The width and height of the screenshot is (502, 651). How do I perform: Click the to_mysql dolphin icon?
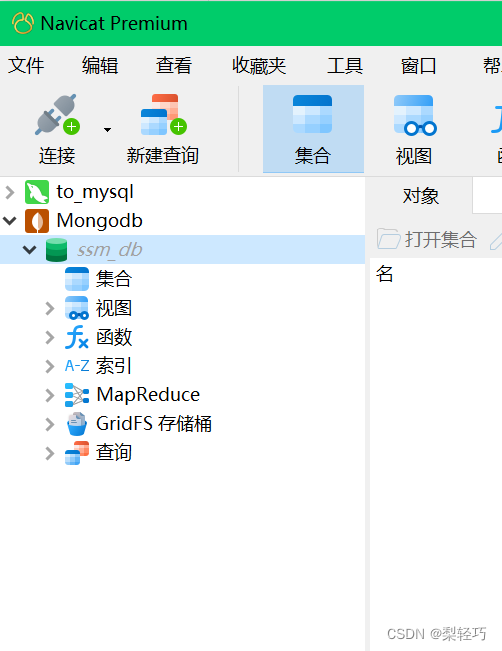click(37, 192)
